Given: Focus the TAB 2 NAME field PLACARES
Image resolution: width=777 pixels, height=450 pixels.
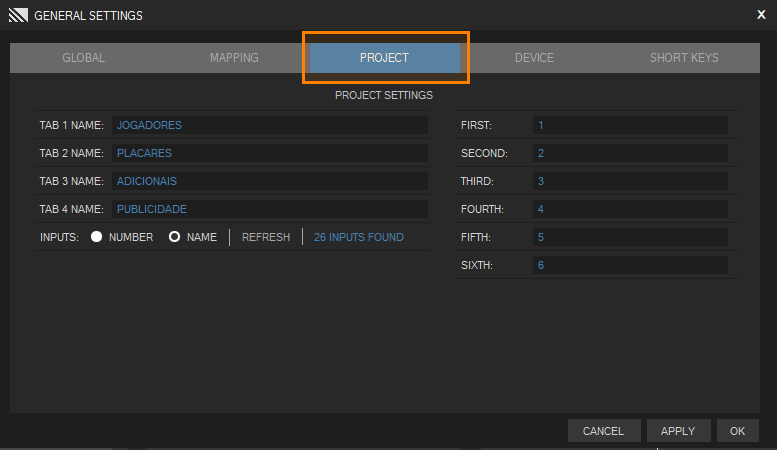Looking at the screenshot, I should click(270, 153).
